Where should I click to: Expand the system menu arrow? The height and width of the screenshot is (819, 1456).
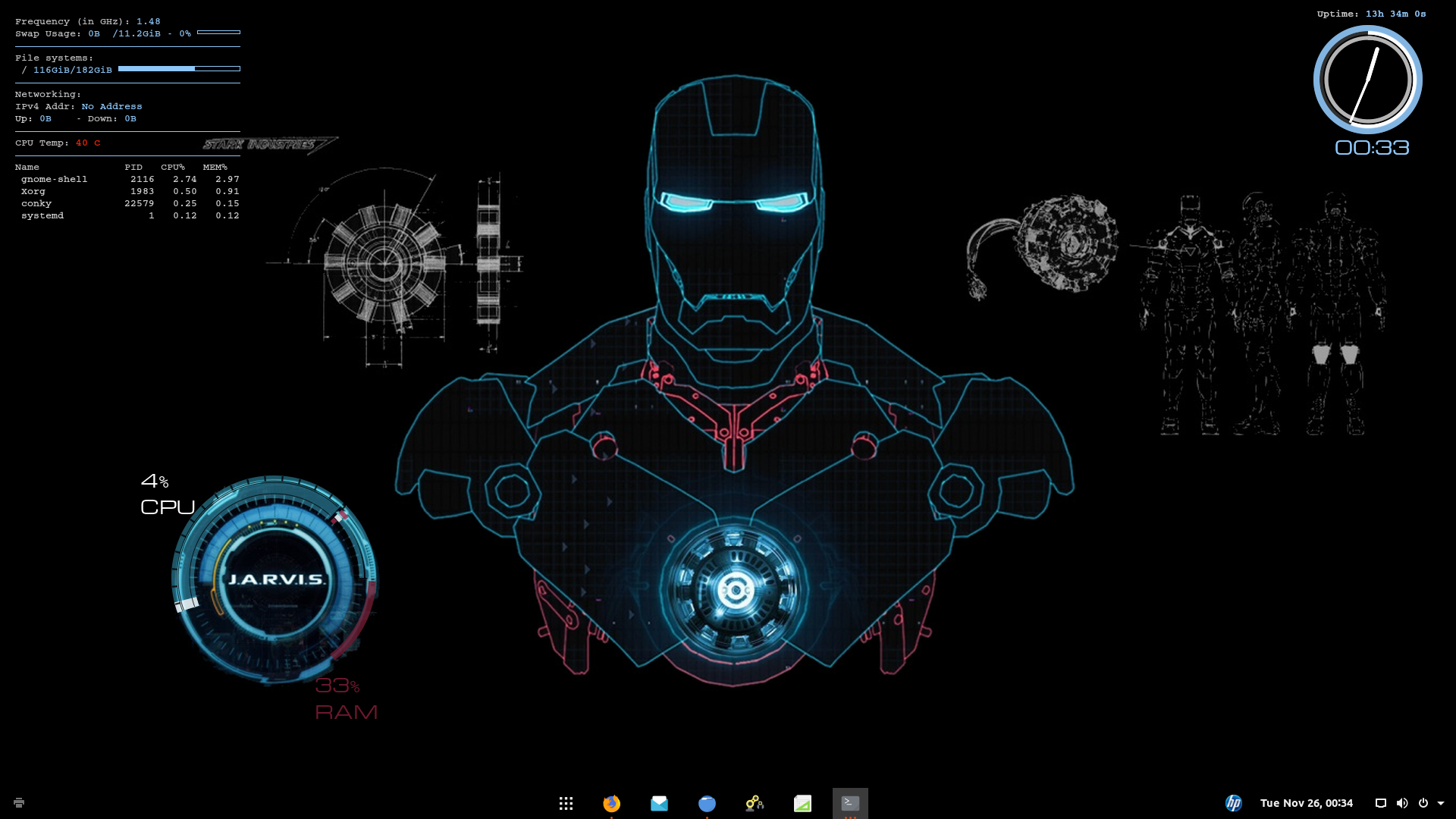(1441, 803)
